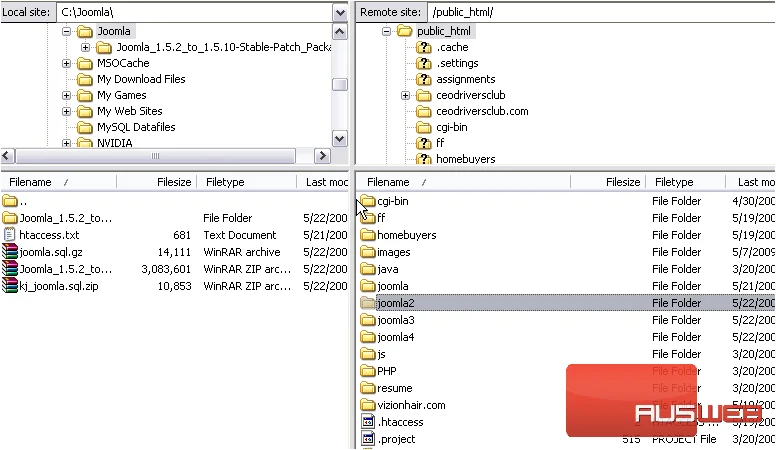Select MySQL Datafiles folder icon
The height and width of the screenshot is (450, 776).
click(x=85, y=127)
